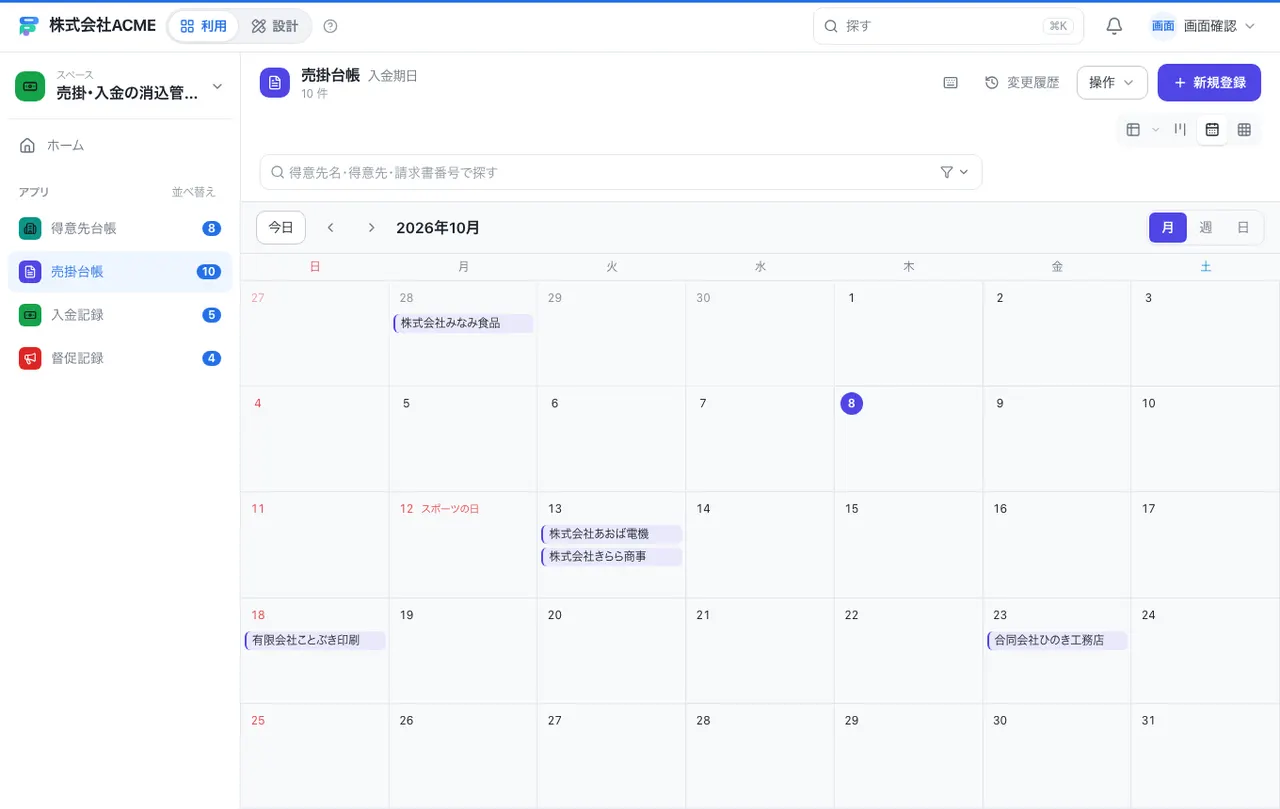
Task: Open the filter dropdown in search bar
Action: click(955, 172)
